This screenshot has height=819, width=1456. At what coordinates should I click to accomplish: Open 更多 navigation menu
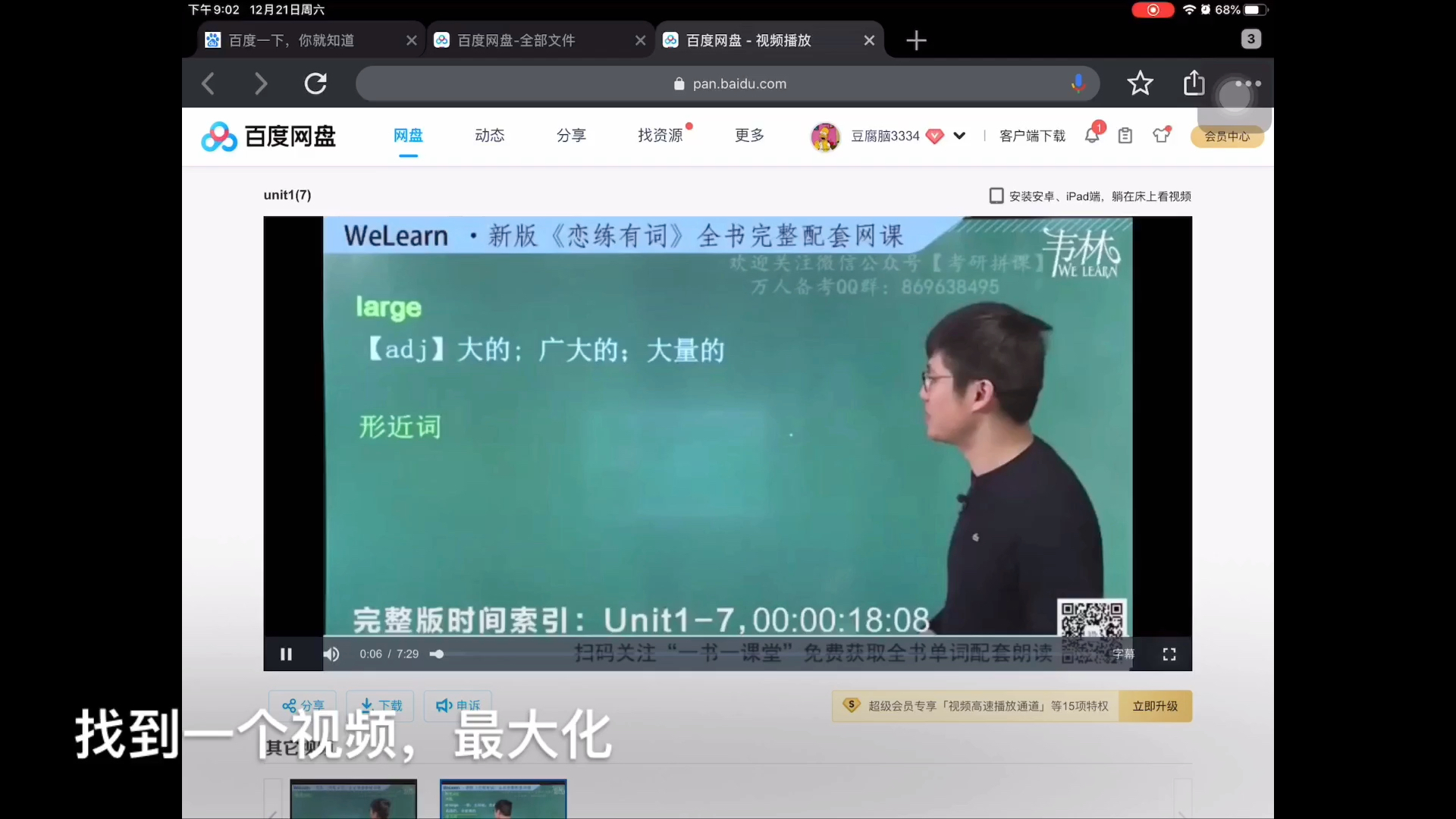click(x=750, y=135)
